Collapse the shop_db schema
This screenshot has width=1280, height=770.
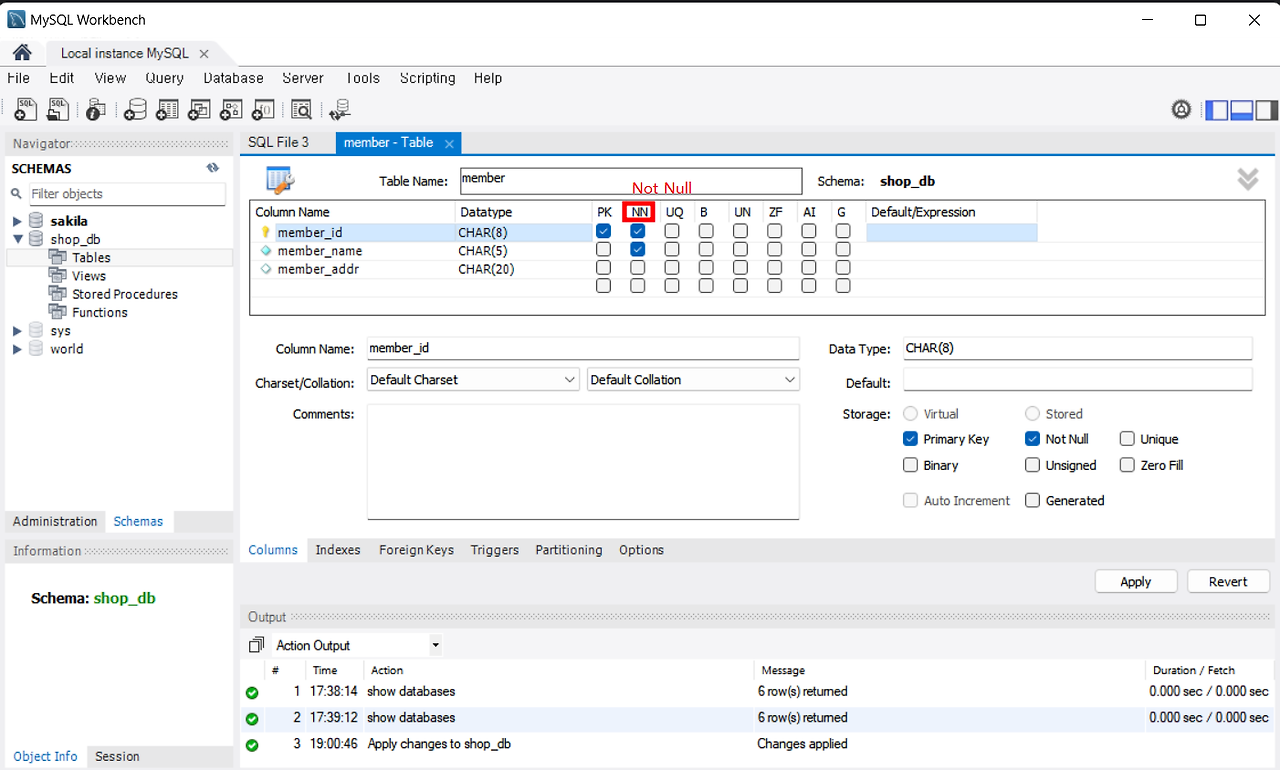coord(17,239)
